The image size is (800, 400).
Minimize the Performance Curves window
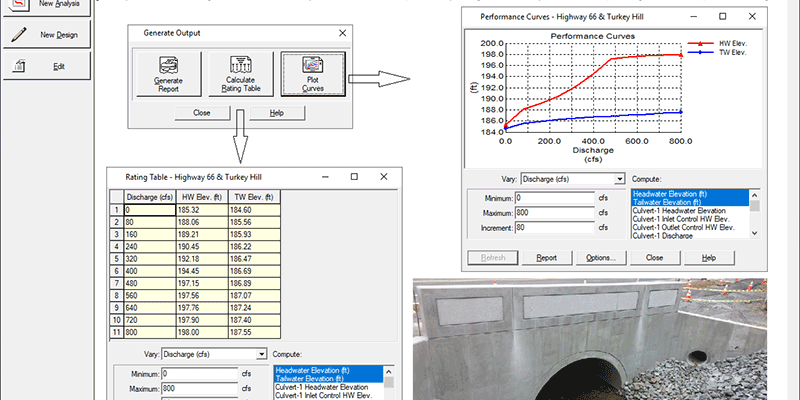tap(693, 17)
